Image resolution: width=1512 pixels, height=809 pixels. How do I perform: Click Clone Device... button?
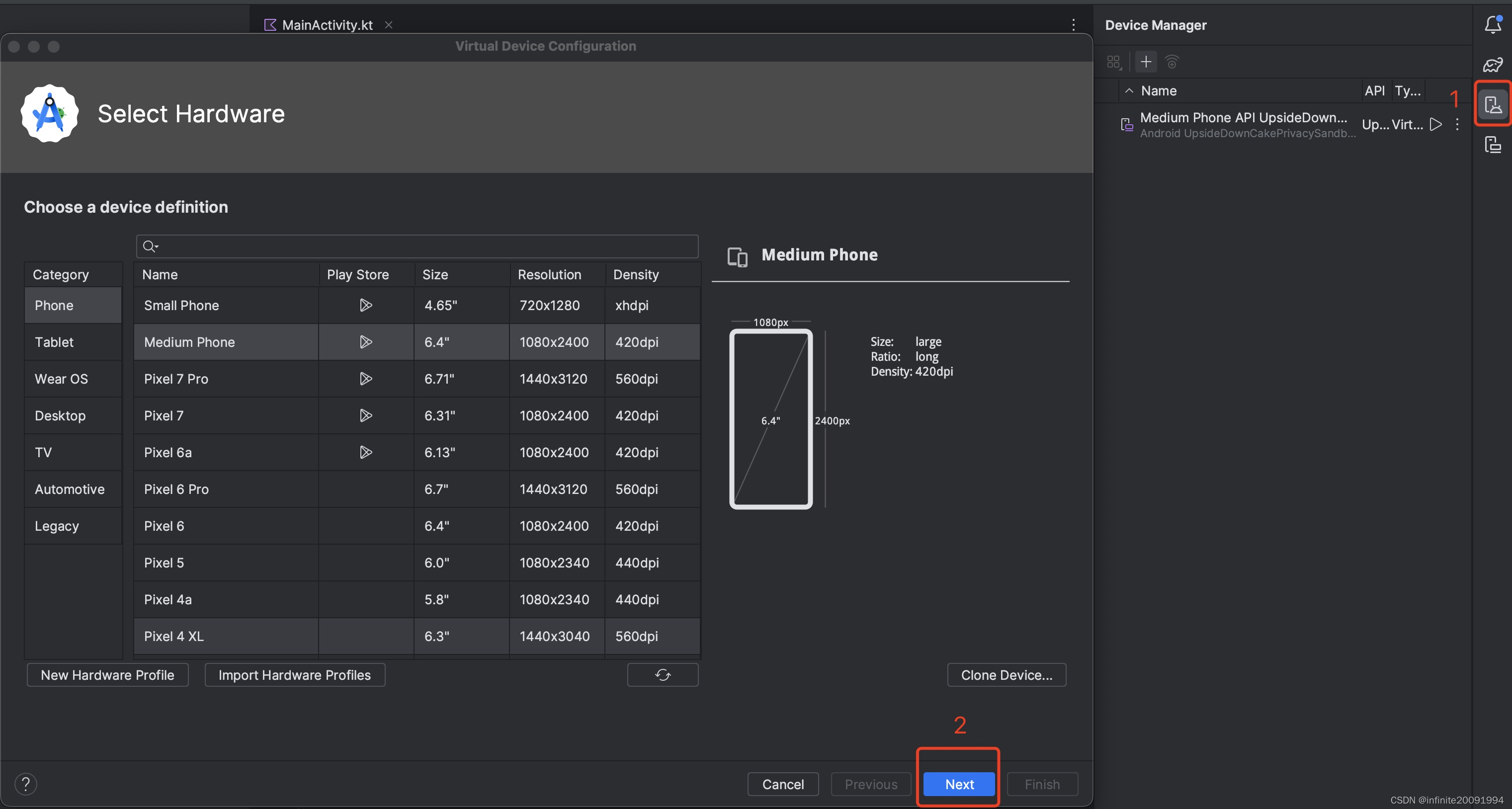[x=1007, y=675]
